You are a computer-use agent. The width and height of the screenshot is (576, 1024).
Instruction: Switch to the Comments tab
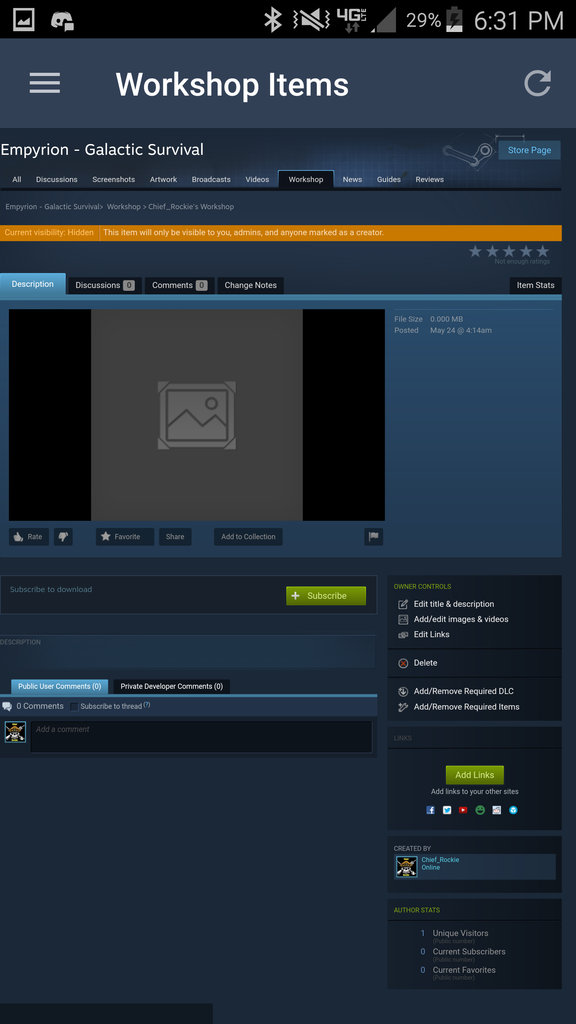(179, 285)
